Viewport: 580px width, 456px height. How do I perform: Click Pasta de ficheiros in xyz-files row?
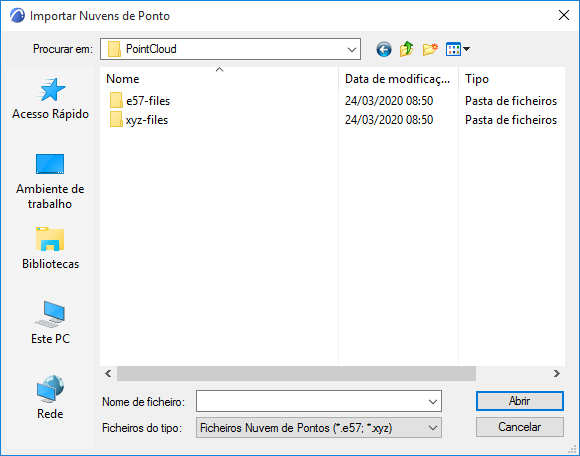(x=511, y=120)
